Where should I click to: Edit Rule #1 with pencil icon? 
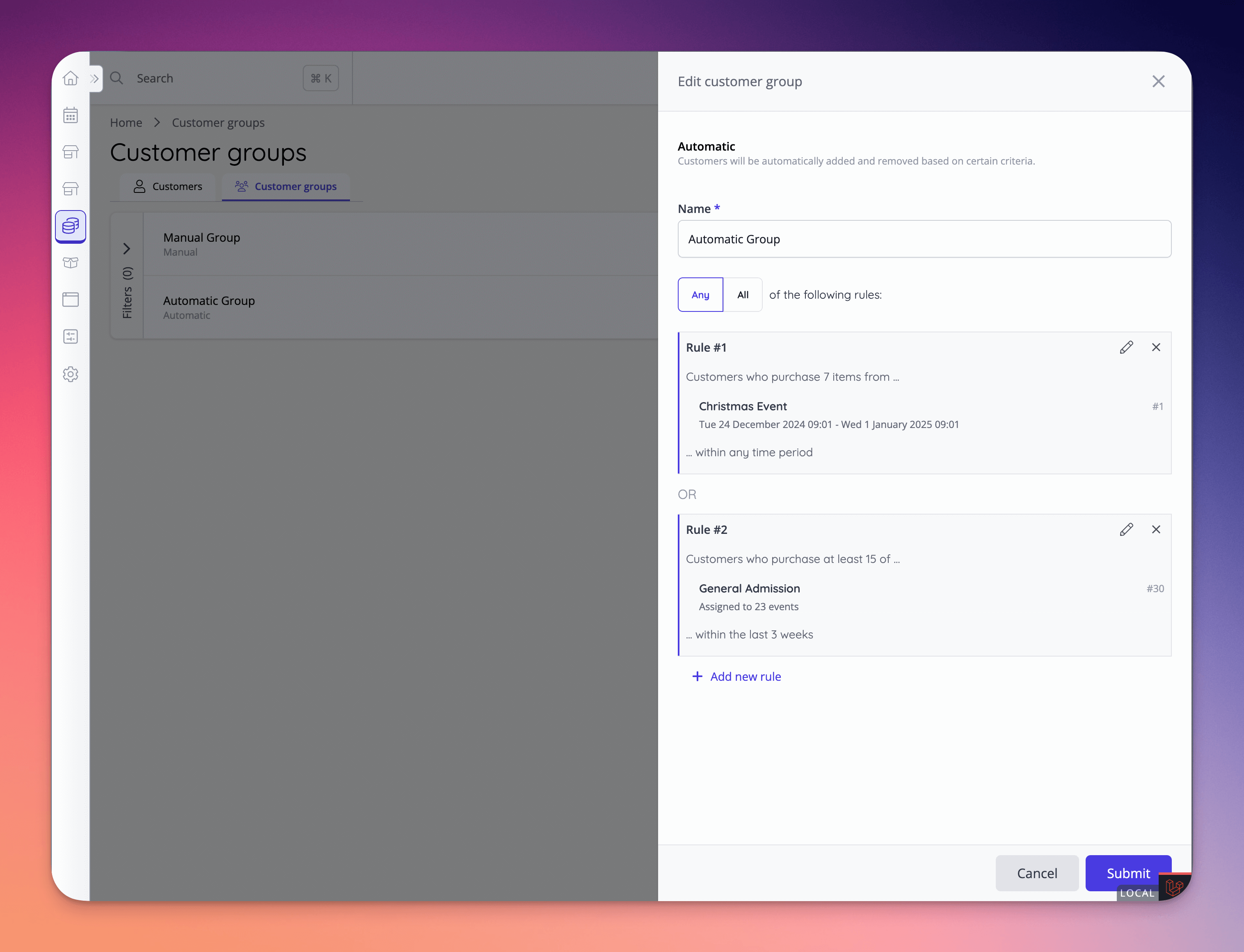(x=1126, y=348)
